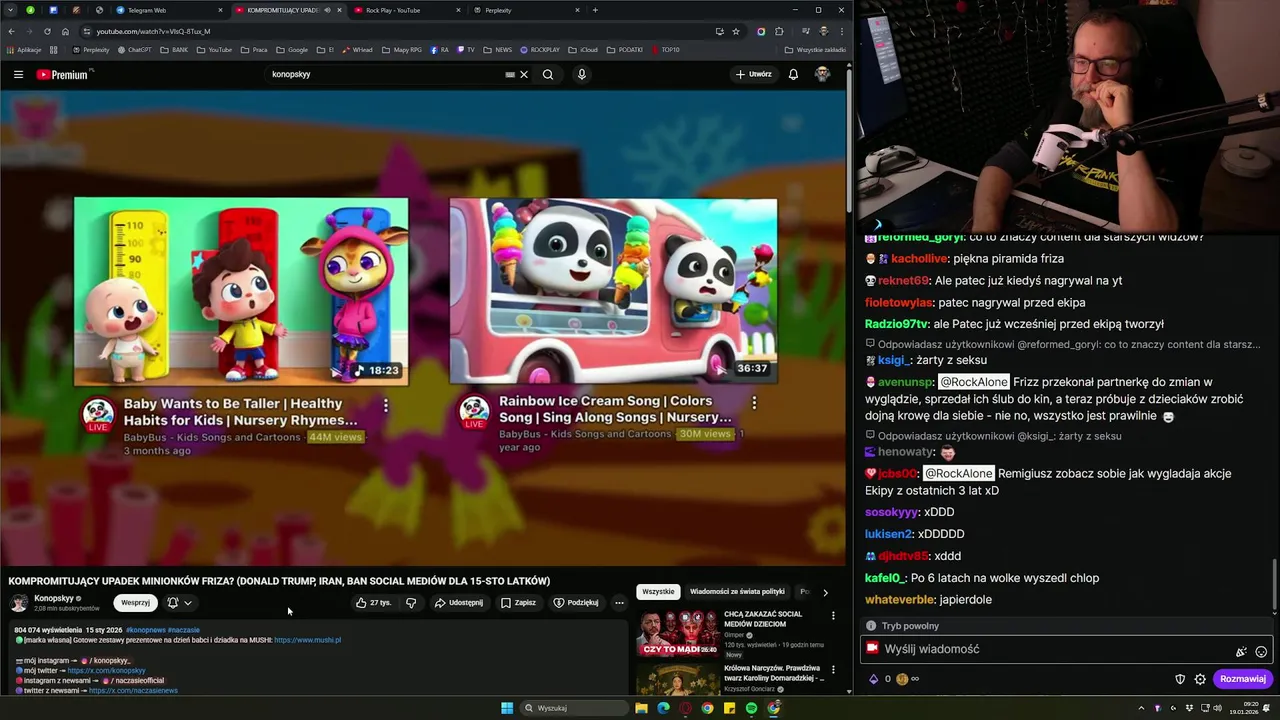Open the Praca bookmarks folder
Viewport: 1280px width, 720px height.
254,49
